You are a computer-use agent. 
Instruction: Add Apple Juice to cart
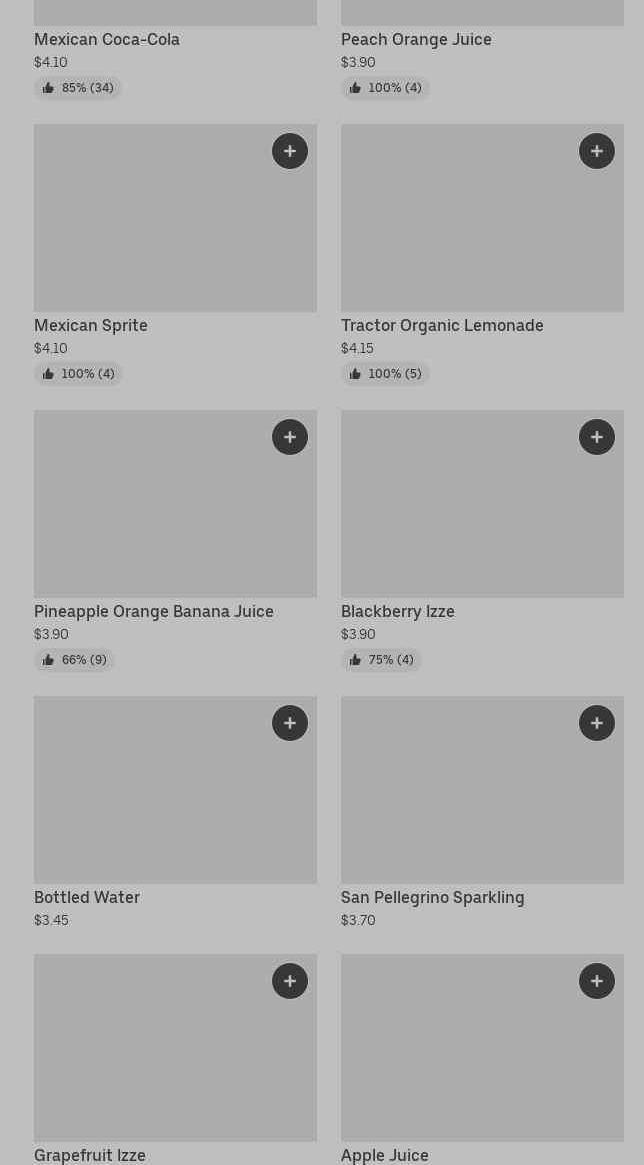click(597, 981)
